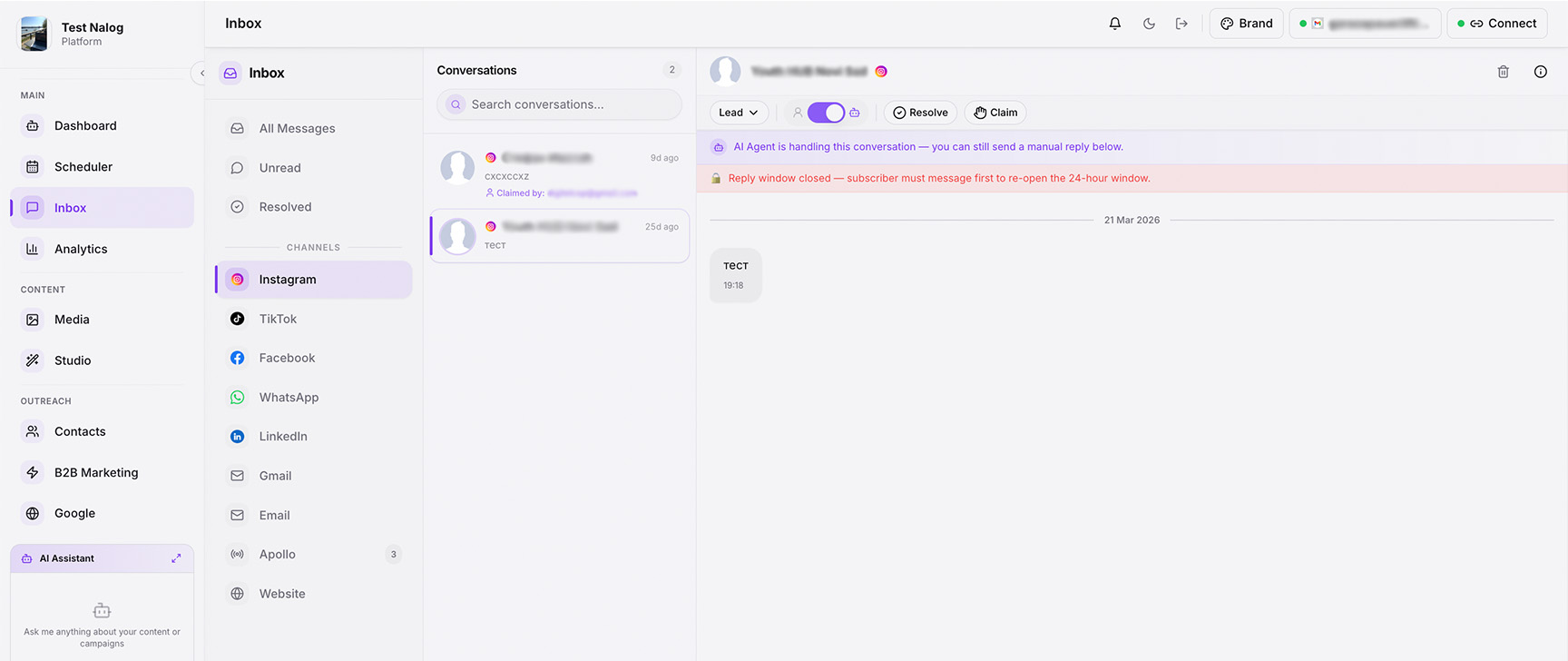Click the logout icon in top bar
The image size is (1568, 661).
[x=1181, y=24]
